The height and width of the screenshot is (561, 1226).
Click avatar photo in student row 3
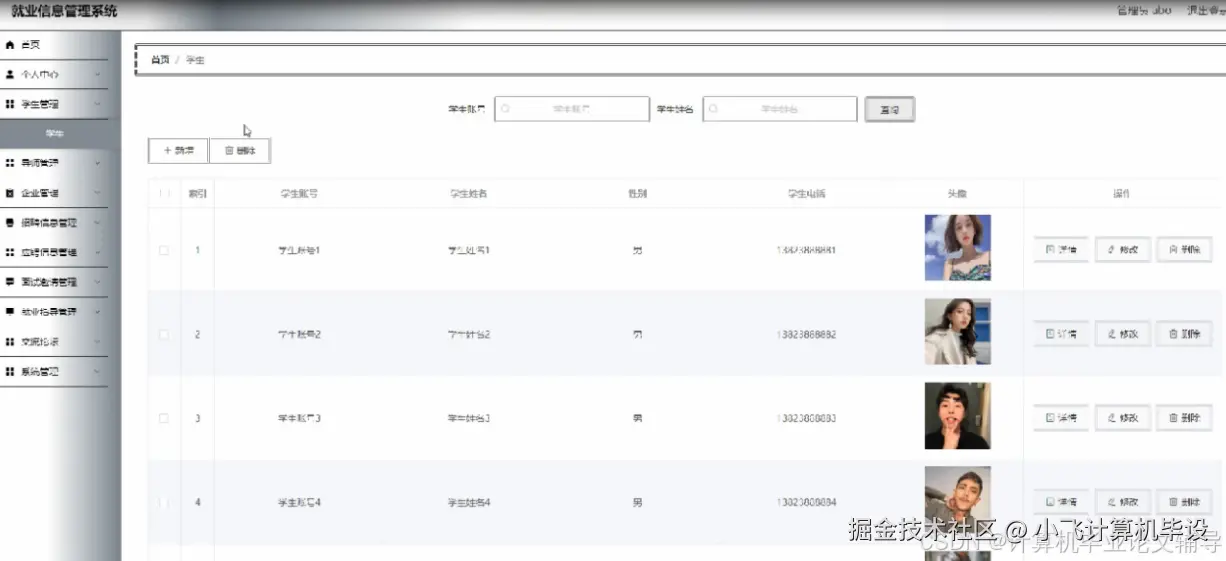[957, 416]
